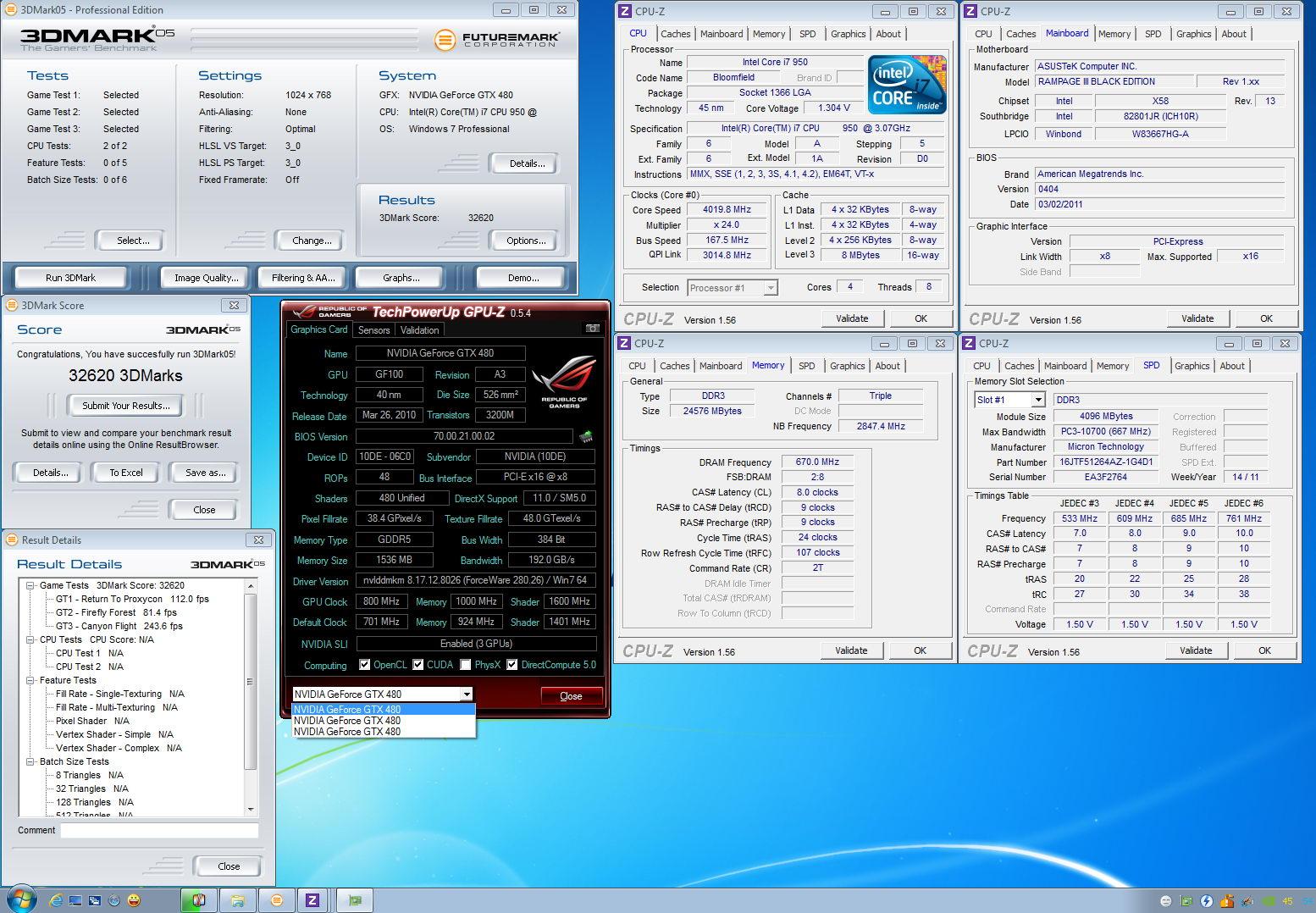This screenshot has height=913, width=1316.
Task: Click the orange icon in the Result Details title bar
Action: point(13,539)
